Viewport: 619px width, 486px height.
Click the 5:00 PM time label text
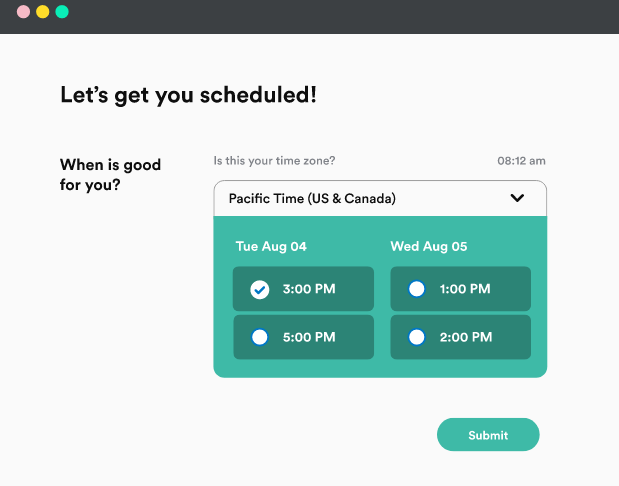click(x=309, y=337)
